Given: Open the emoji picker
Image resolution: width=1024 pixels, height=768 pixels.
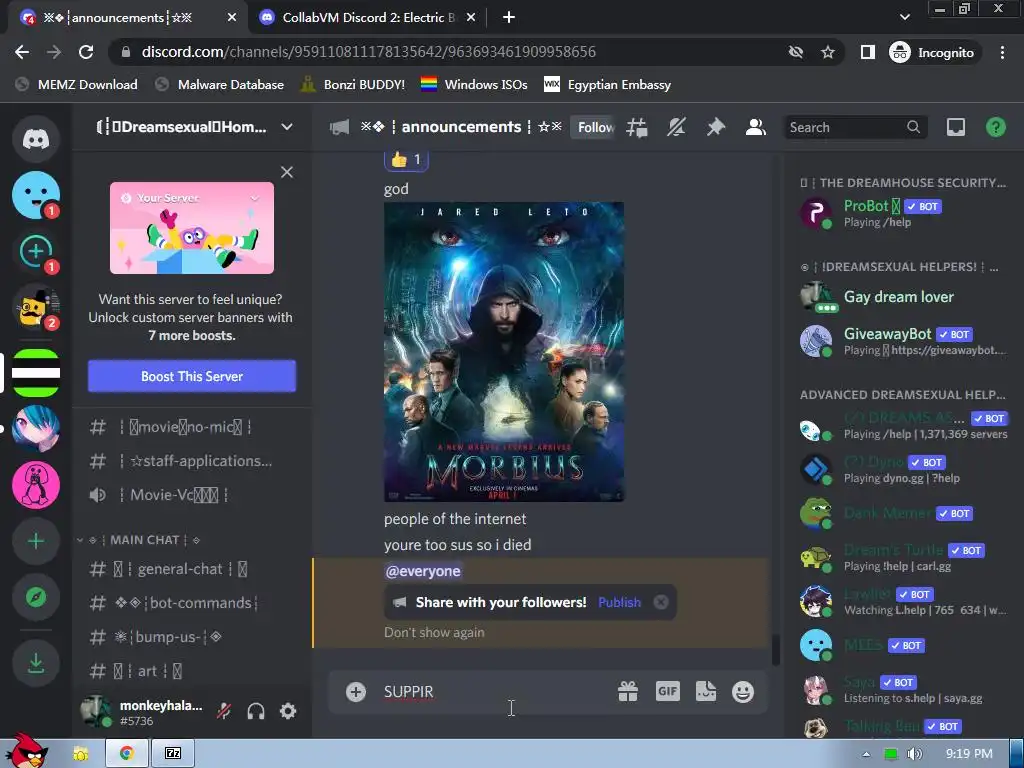Looking at the screenshot, I should pyautogui.click(x=743, y=692).
